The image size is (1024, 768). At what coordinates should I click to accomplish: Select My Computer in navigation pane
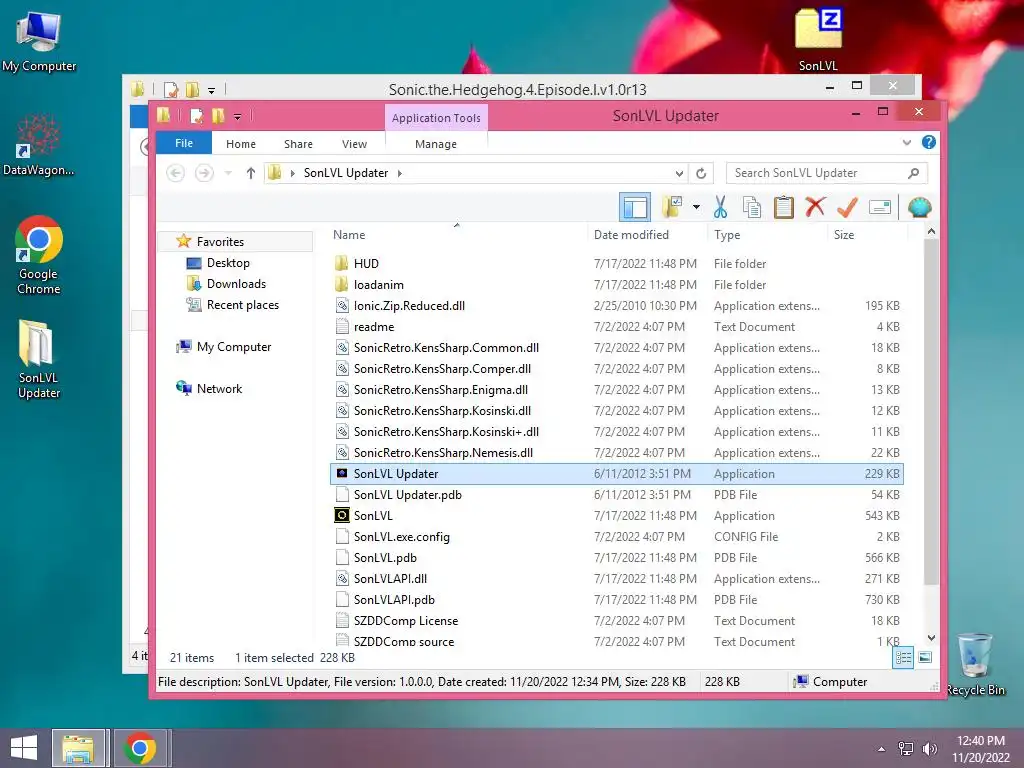(234, 347)
